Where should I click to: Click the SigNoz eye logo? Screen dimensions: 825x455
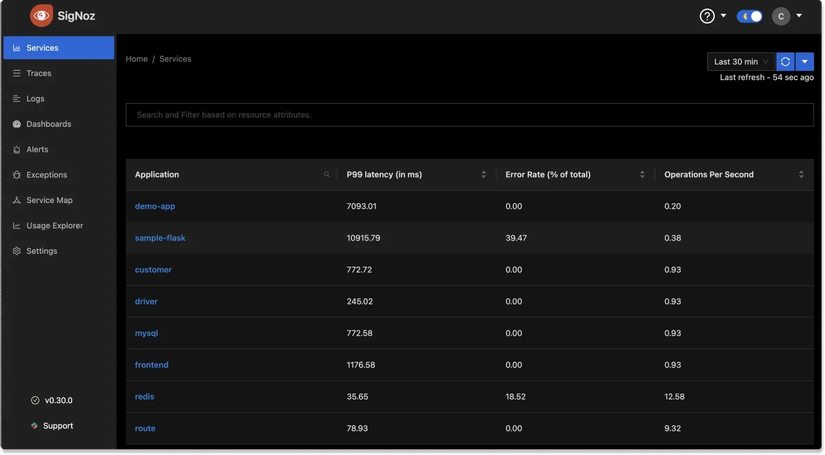point(41,16)
